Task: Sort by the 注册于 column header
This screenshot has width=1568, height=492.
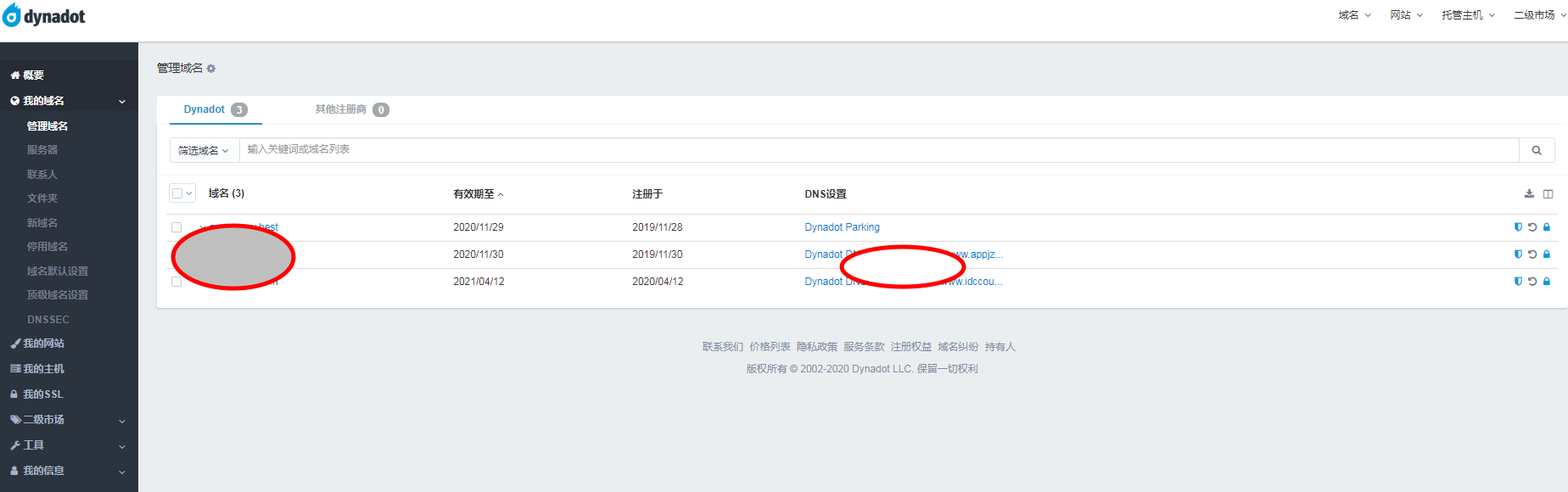Action: [647, 194]
